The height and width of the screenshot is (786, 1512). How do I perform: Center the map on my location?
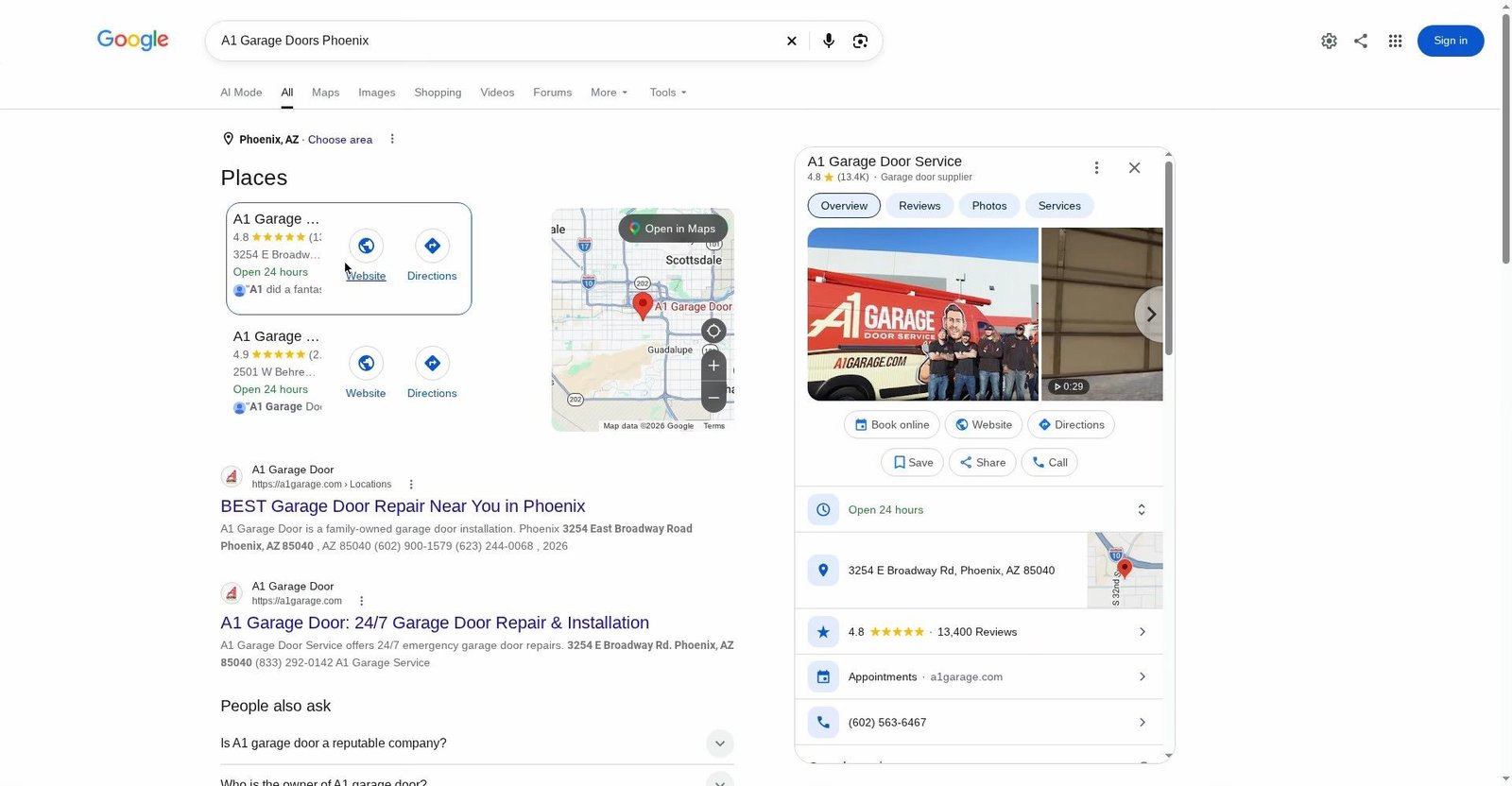coord(713,331)
